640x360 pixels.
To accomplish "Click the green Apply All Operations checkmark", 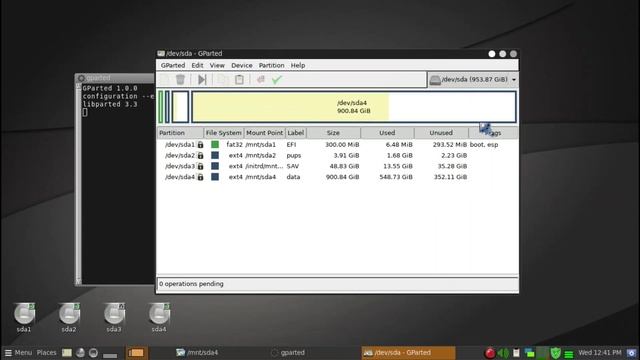I will tap(277, 80).
